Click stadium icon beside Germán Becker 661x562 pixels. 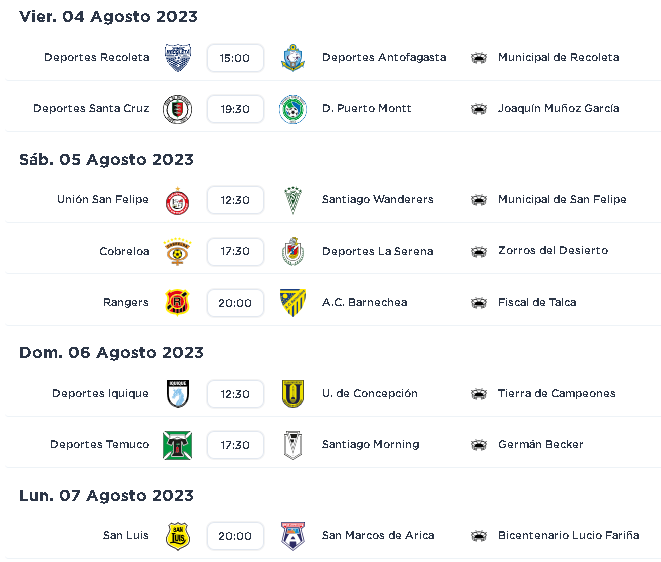(x=478, y=445)
